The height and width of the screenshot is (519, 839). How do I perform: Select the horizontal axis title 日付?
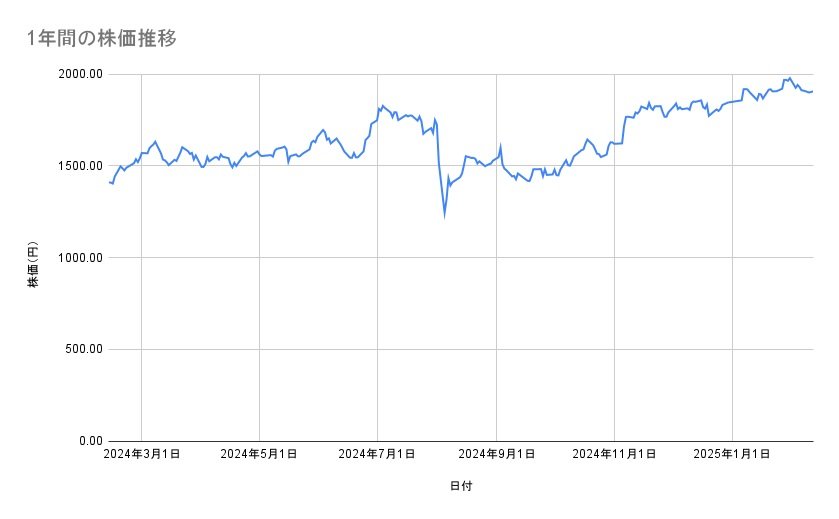click(x=461, y=487)
